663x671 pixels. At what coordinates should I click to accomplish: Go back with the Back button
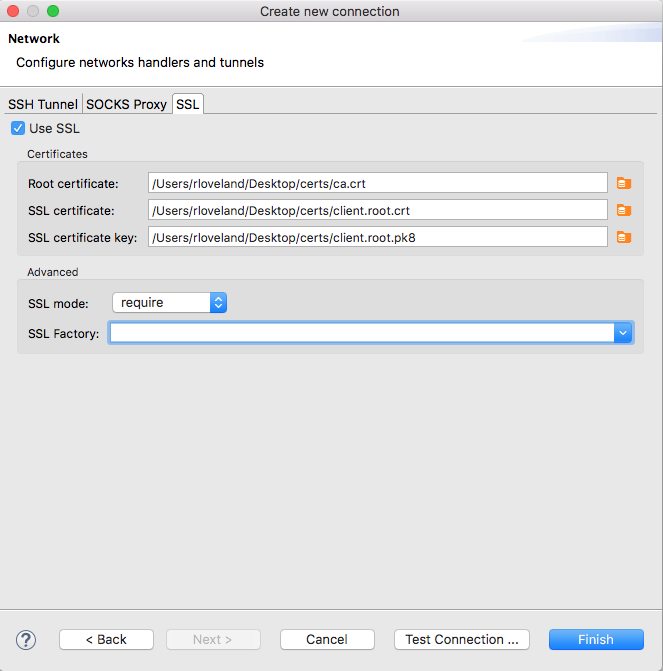coord(106,640)
